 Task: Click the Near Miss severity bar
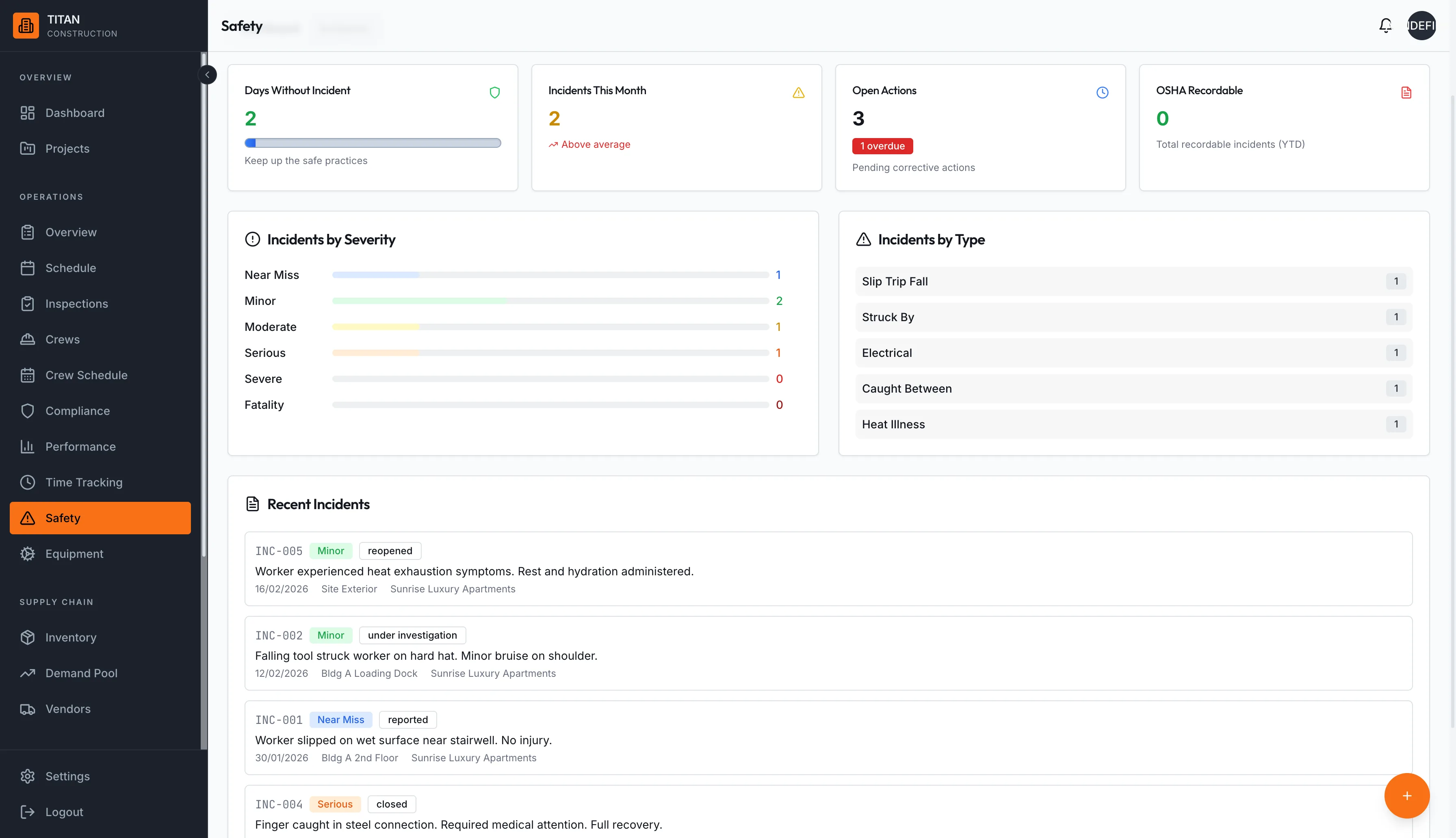tap(550, 275)
